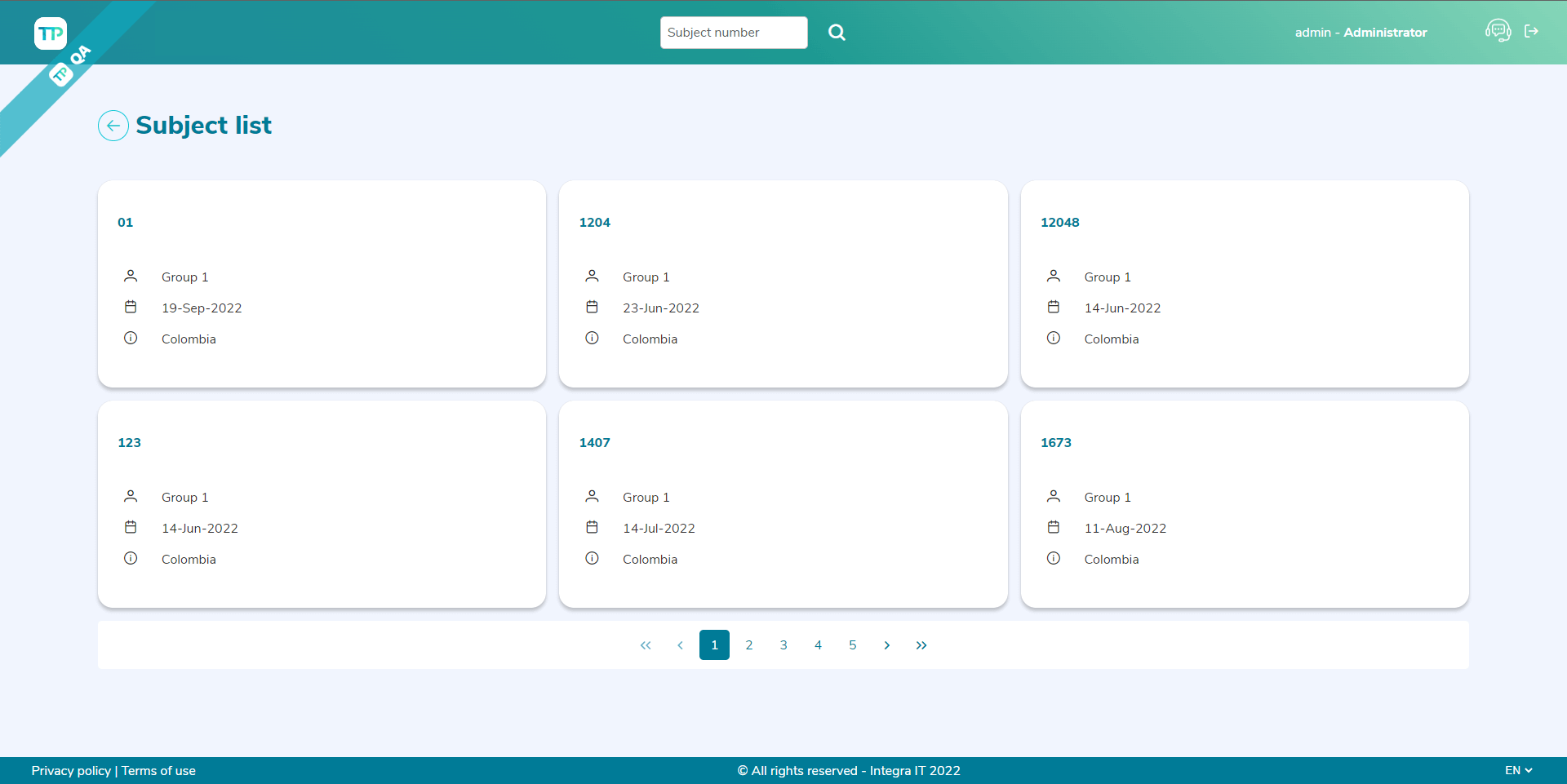This screenshot has height=784, width=1567.
Task: Click the person icon on card 12048
Action: point(1054,276)
